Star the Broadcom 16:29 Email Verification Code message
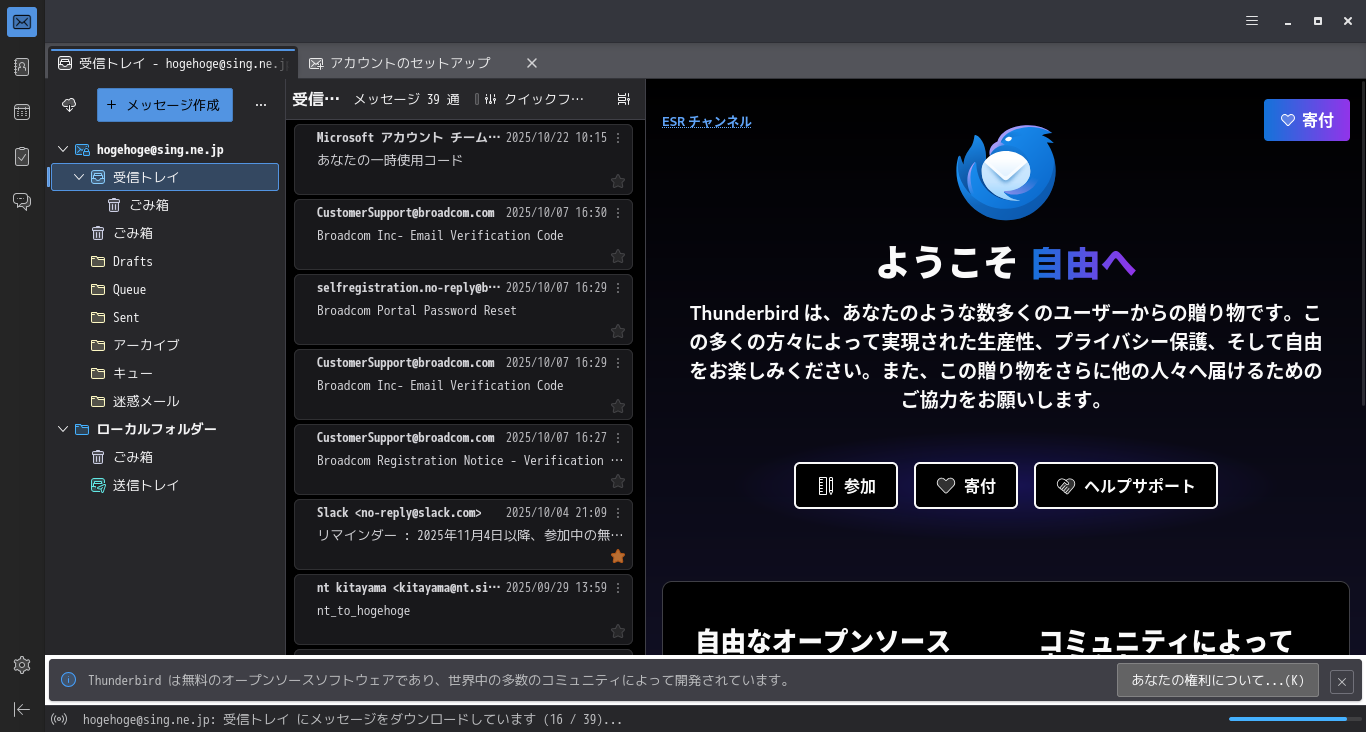Image resolution: width=1366 pixels, height=732 pixels. click(618, 406)
